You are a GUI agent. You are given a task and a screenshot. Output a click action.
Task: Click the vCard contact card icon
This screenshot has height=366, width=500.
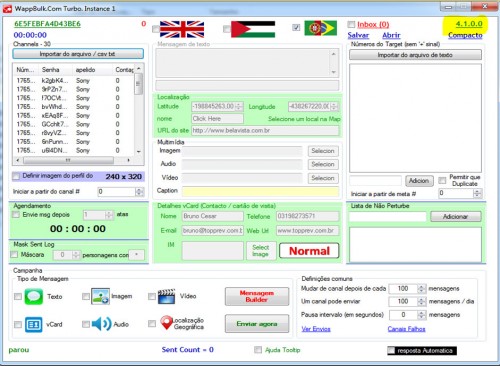click(x=34, y=324)
